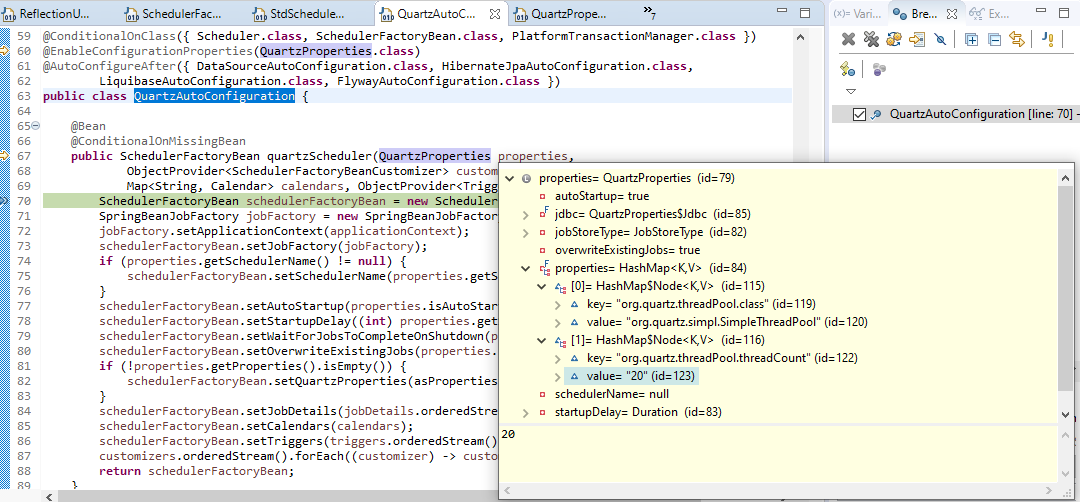This screenshot has width=1080, height=502.
Task: Collapse the [0]= HashMap$Node entry
Action: pyautogui.click(x=543, y=286)
